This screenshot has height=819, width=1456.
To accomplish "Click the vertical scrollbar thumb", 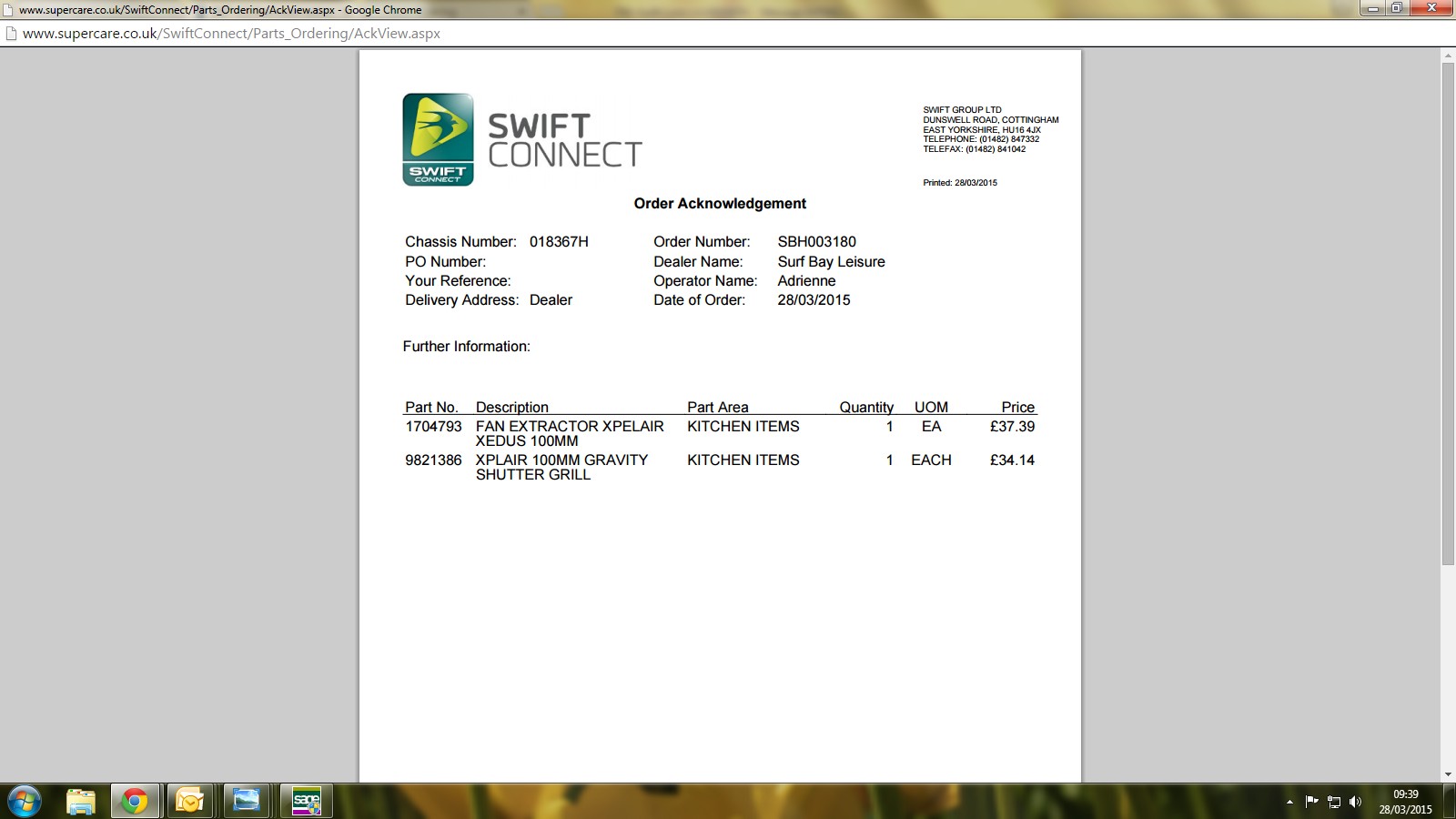I will point(1448,314).
